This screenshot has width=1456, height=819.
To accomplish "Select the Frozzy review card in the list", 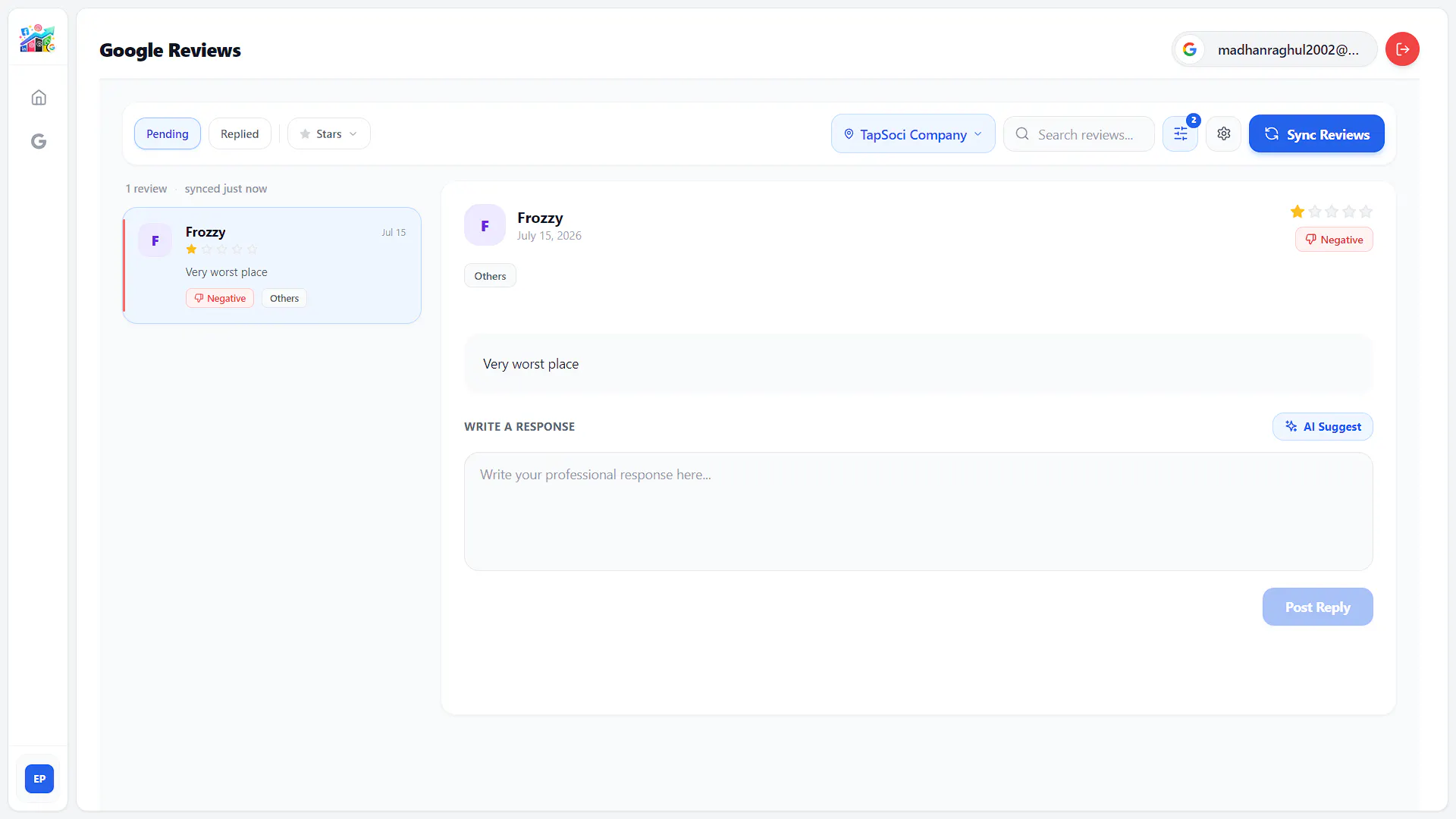I will [x=272, y=265].
